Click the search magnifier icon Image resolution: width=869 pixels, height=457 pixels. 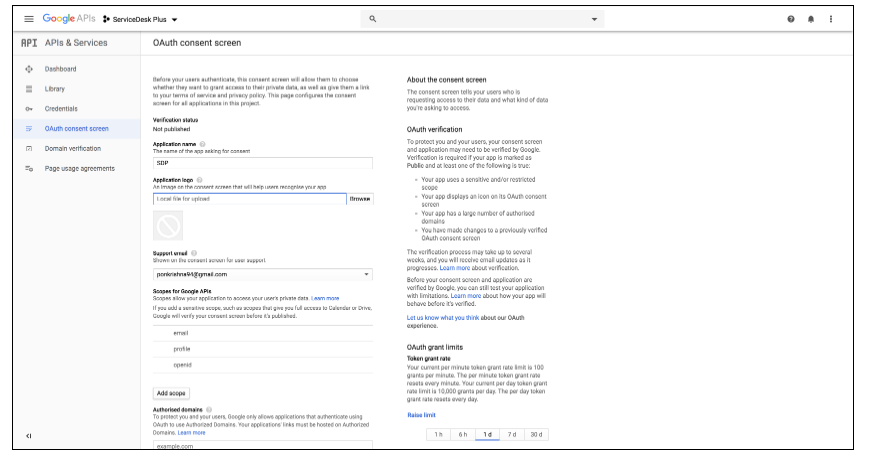coord(373,19)
